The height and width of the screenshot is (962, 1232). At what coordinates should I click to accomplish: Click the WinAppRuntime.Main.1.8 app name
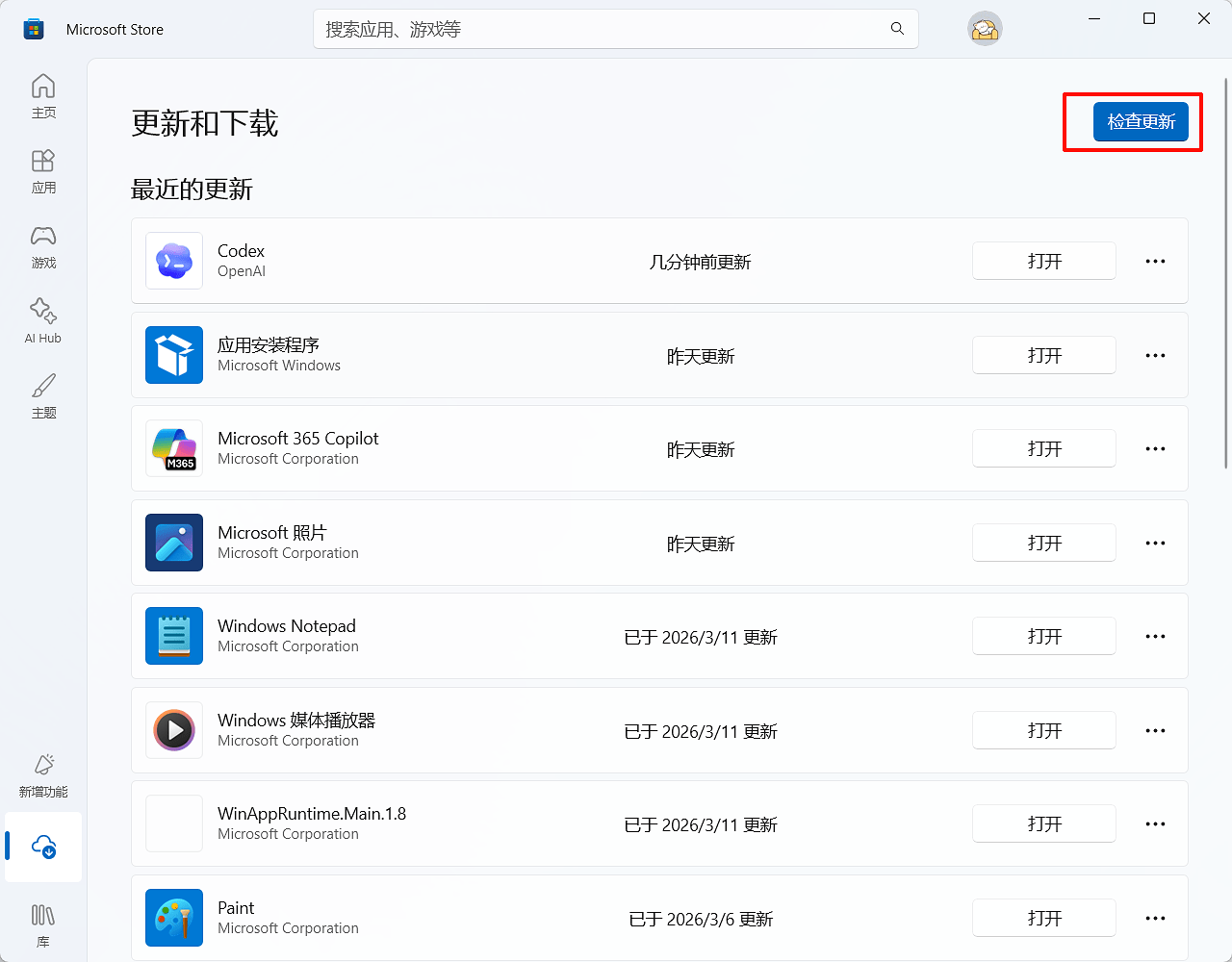[x=312, y=814]
